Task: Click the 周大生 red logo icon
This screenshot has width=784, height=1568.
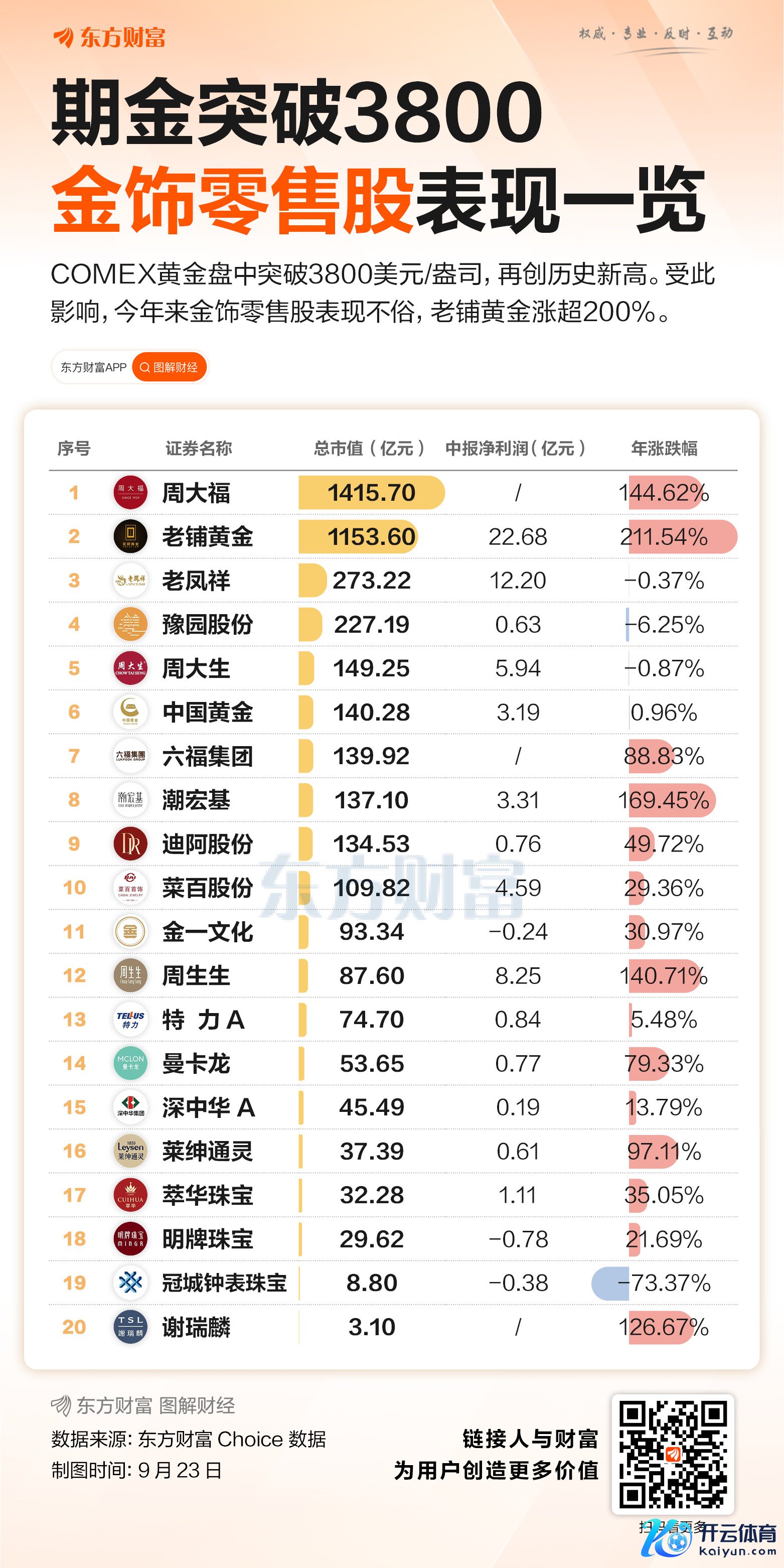Action: 130,668
